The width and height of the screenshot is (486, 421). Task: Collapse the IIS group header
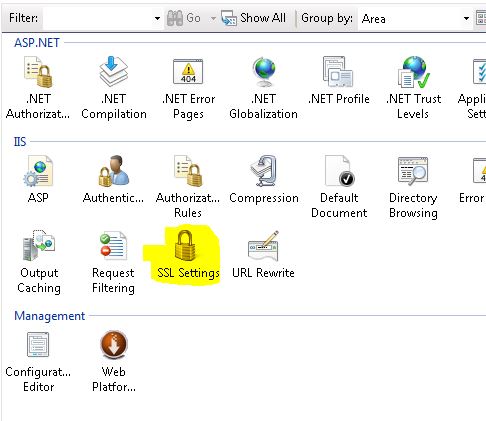tap(20, 142)
